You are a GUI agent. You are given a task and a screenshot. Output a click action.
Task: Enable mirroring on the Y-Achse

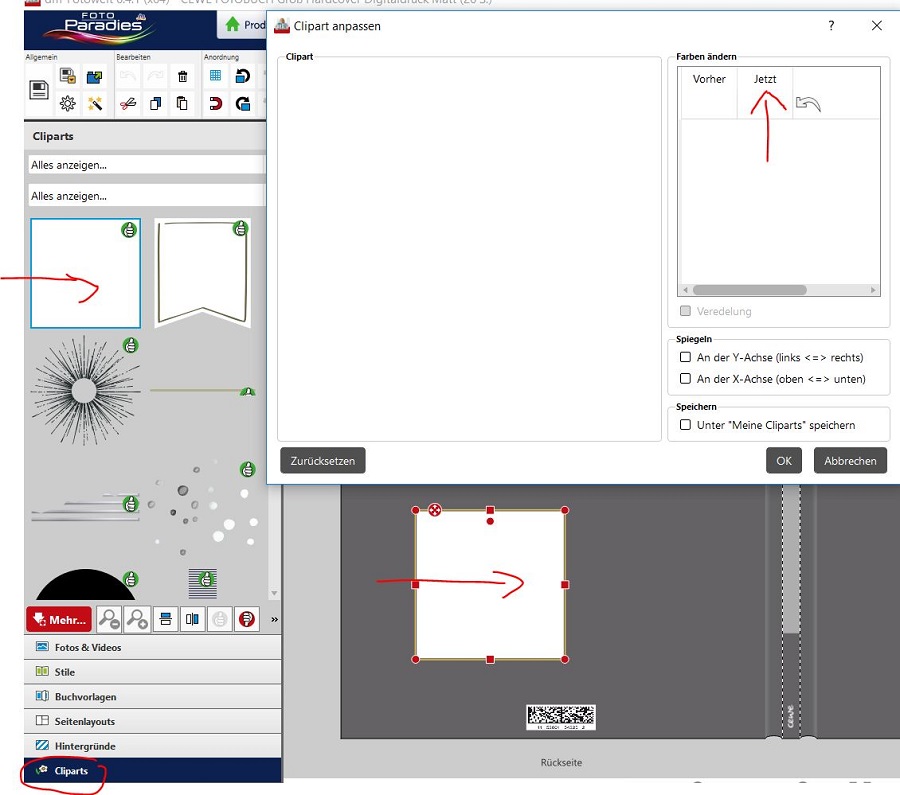[x=686, y=357]
